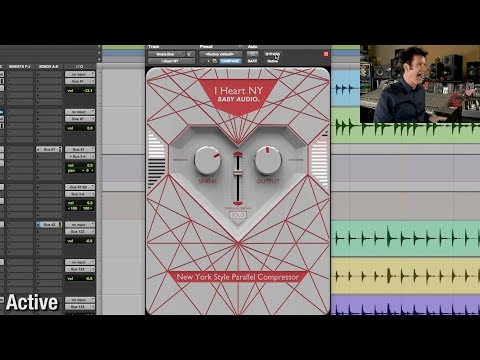
Task: Click the preset settings copy icon
Action: [215, 61]
